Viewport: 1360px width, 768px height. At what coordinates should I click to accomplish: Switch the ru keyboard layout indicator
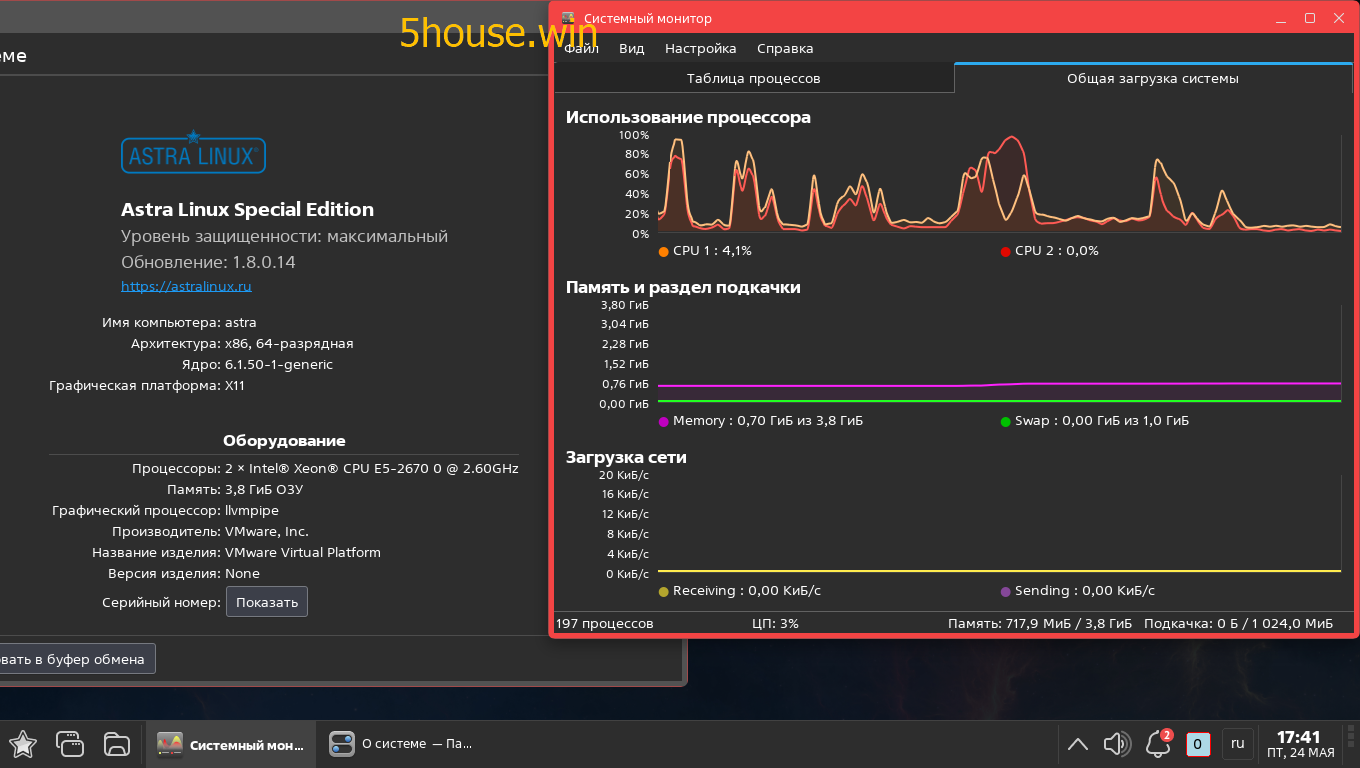(x=1238, y=744)
